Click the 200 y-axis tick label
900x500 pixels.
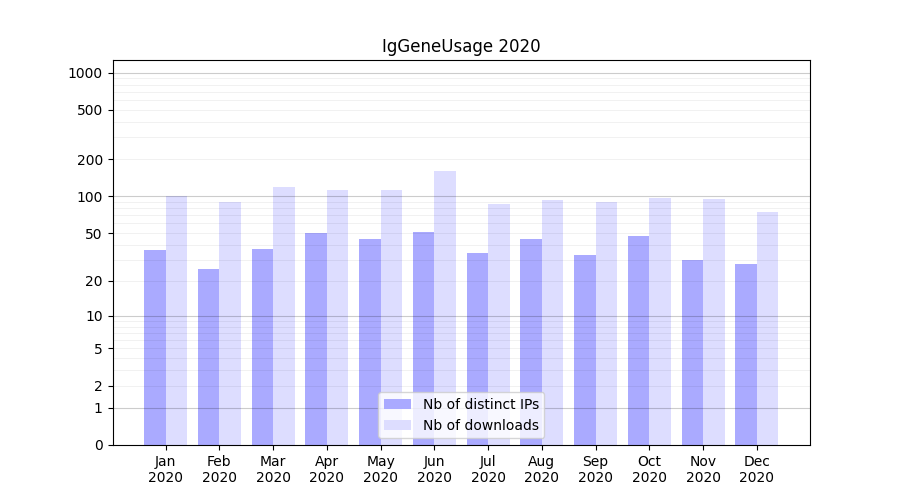(x=90, y=160)
